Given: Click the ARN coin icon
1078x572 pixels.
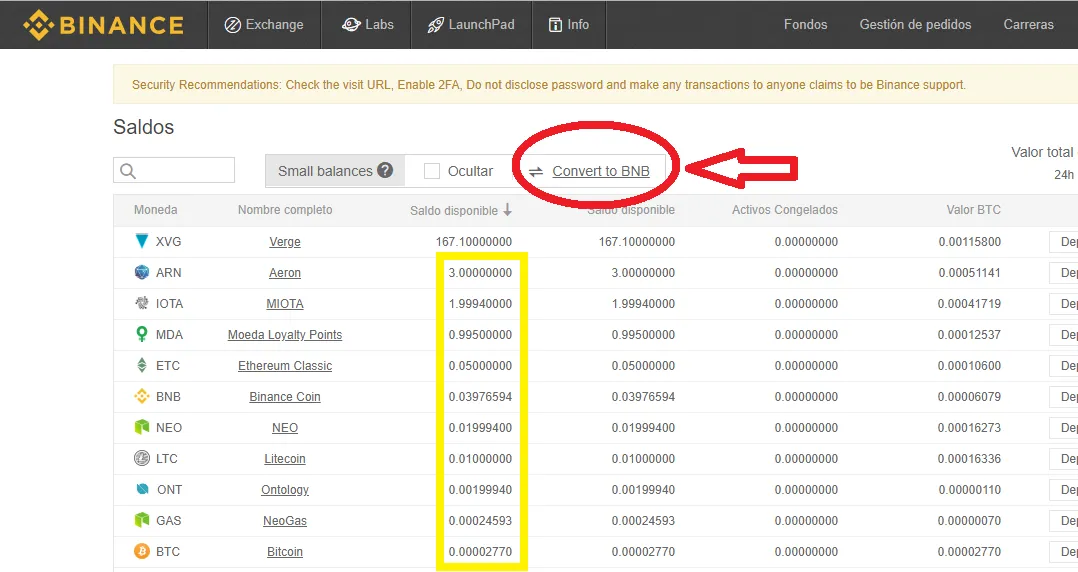Looking at the screenshot, I should 142,272.
